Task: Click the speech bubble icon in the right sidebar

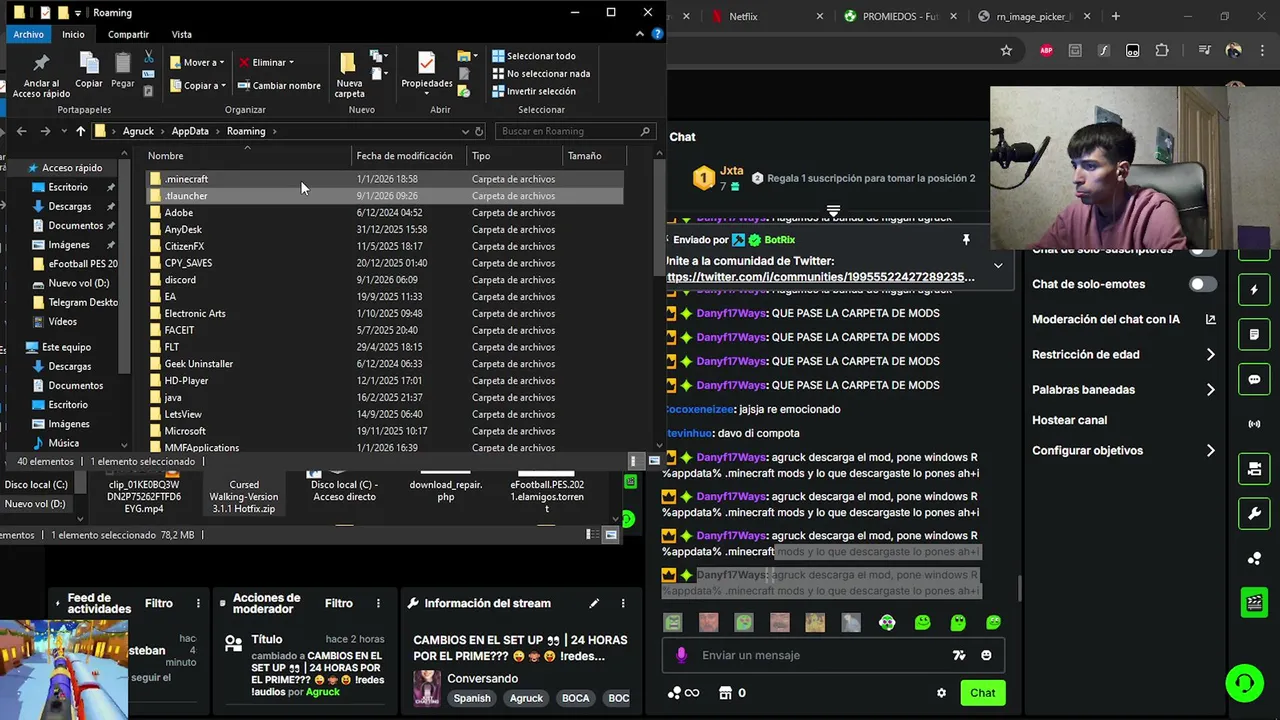Action: 1254,380
